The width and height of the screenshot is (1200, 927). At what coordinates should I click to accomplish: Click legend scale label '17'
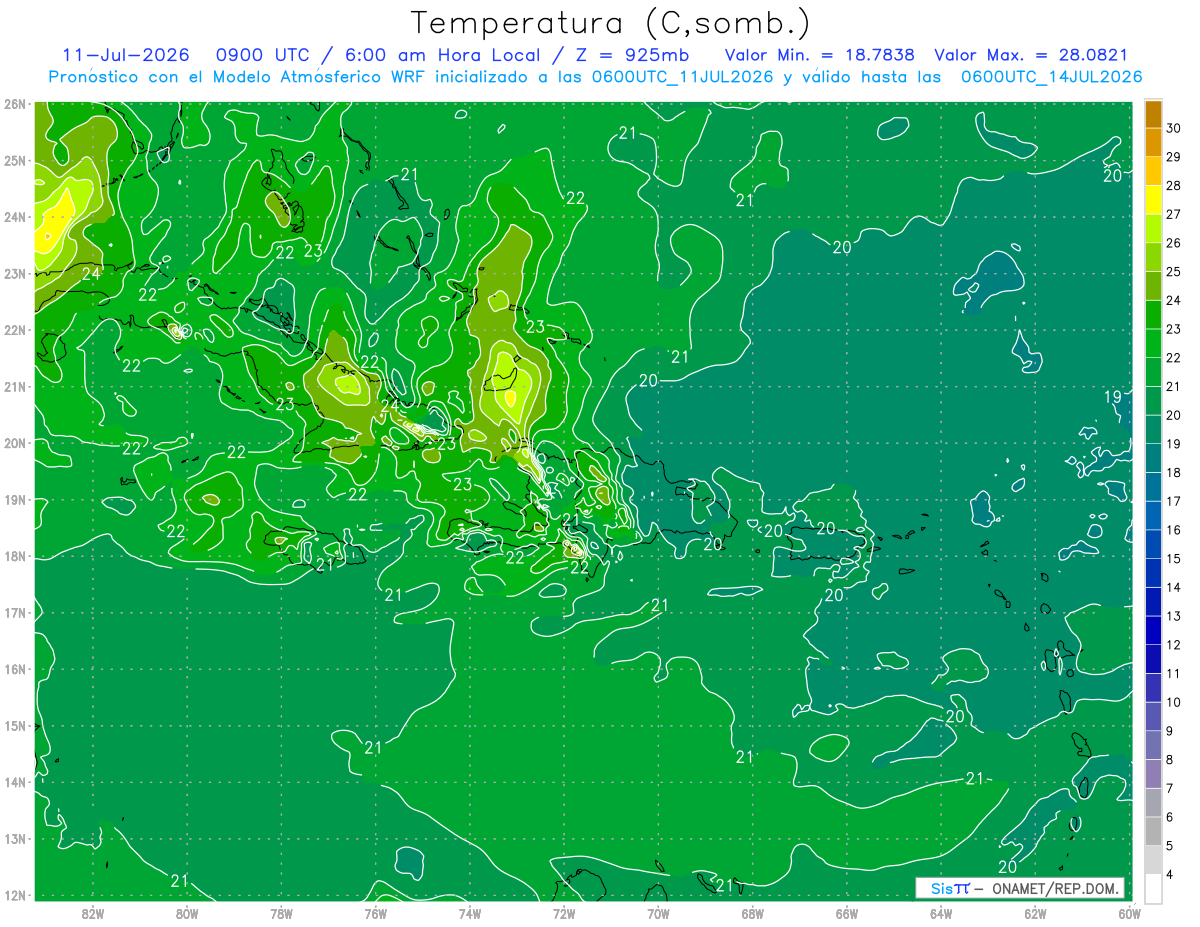coord(1175,501)
